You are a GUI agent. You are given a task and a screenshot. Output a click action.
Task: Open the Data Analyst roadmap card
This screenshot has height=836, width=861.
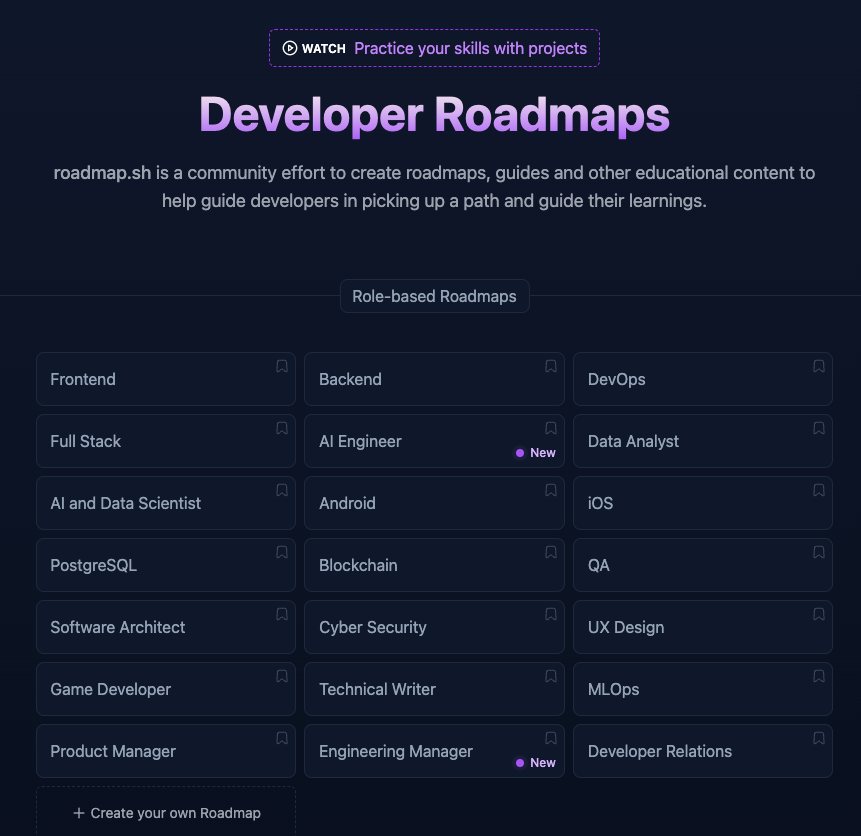click(x=703, y=441)
